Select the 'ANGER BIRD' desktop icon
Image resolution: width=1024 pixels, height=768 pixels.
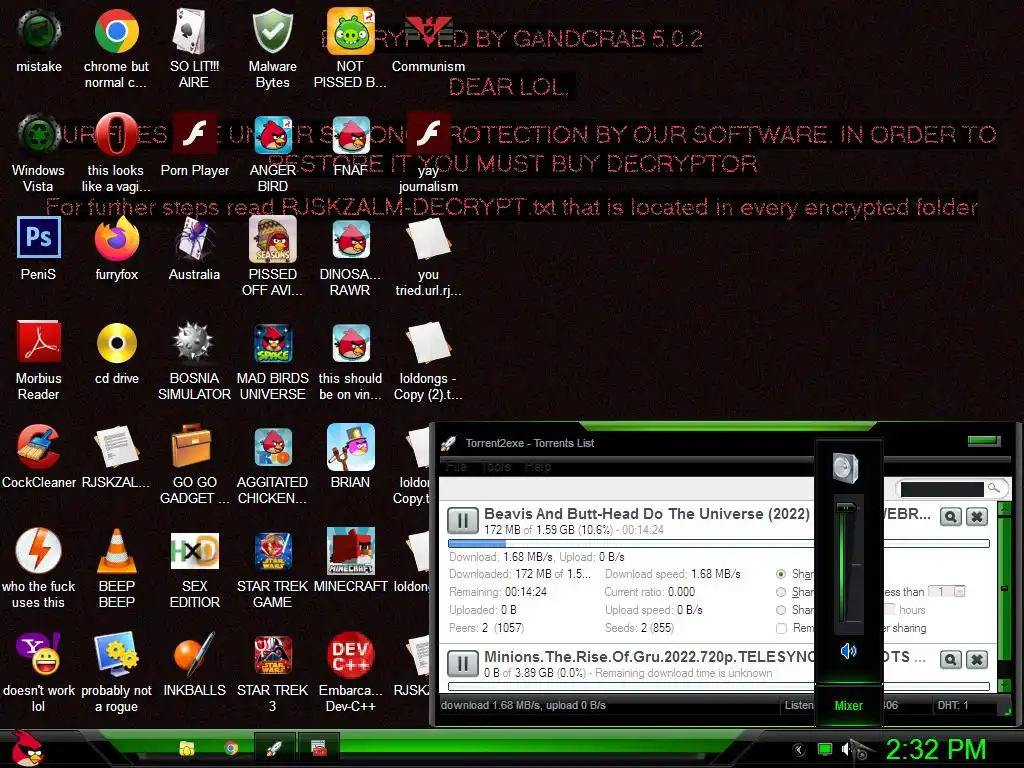pyautogui.click(x=272, y=153)
